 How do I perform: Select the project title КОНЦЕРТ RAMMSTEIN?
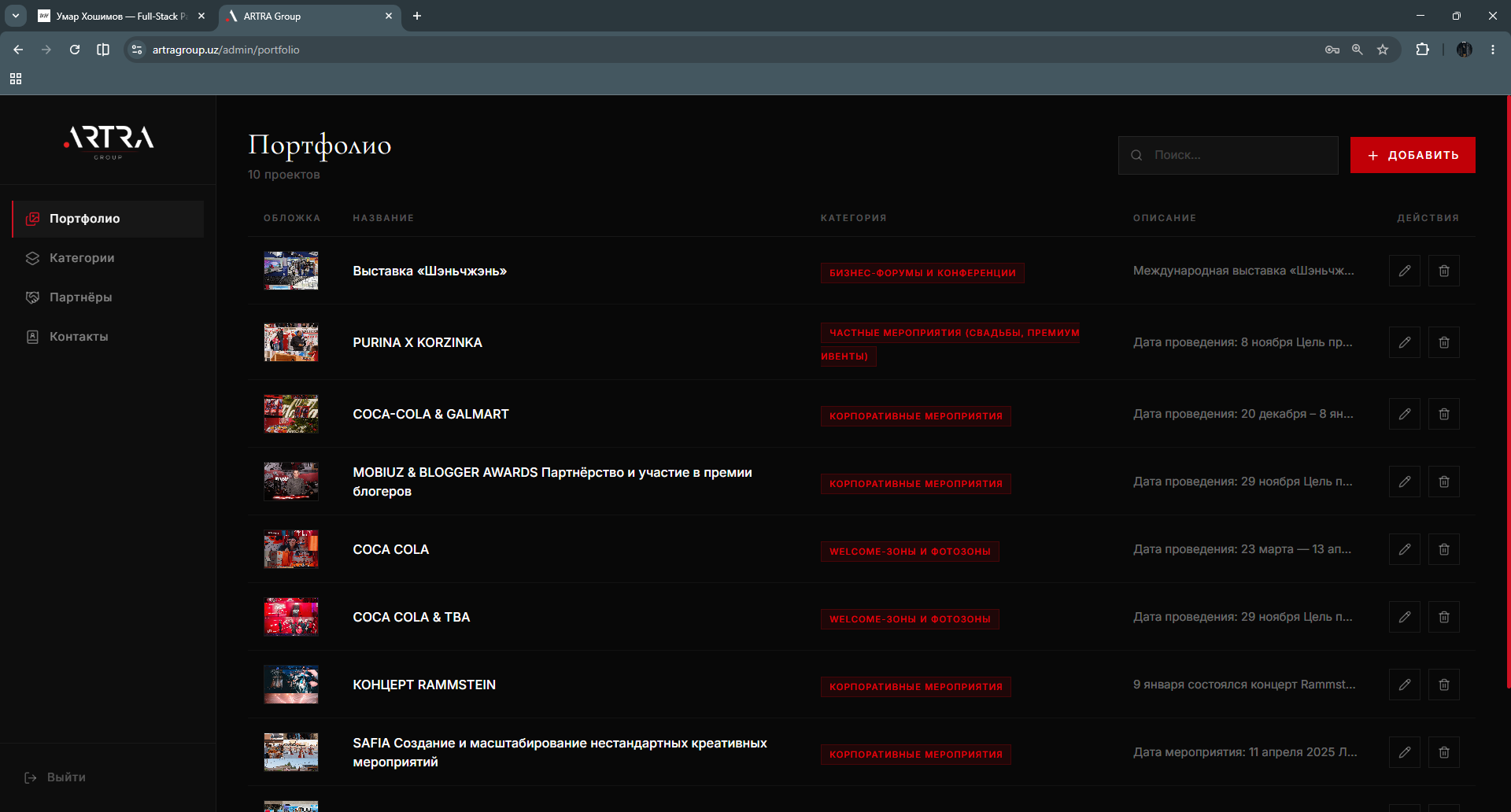424,685
